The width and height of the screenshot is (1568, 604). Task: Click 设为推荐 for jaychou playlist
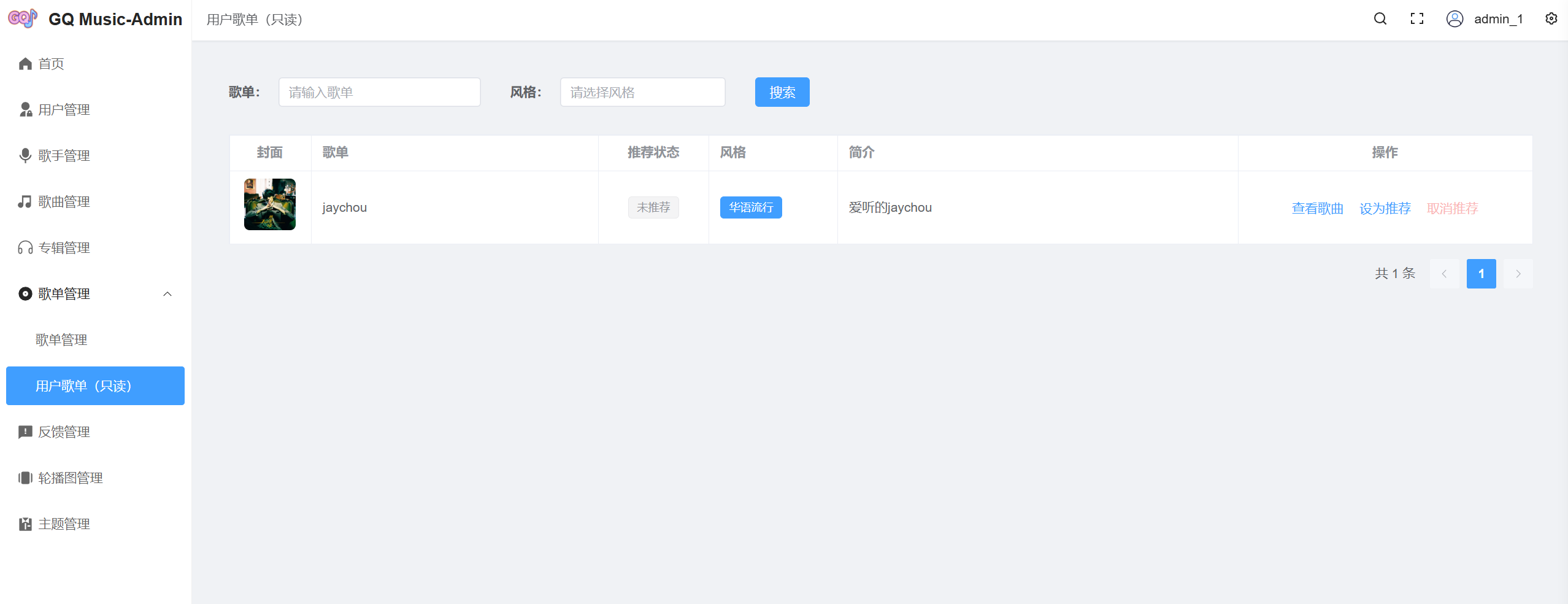pyautogui.click(x=1385, y=209)
